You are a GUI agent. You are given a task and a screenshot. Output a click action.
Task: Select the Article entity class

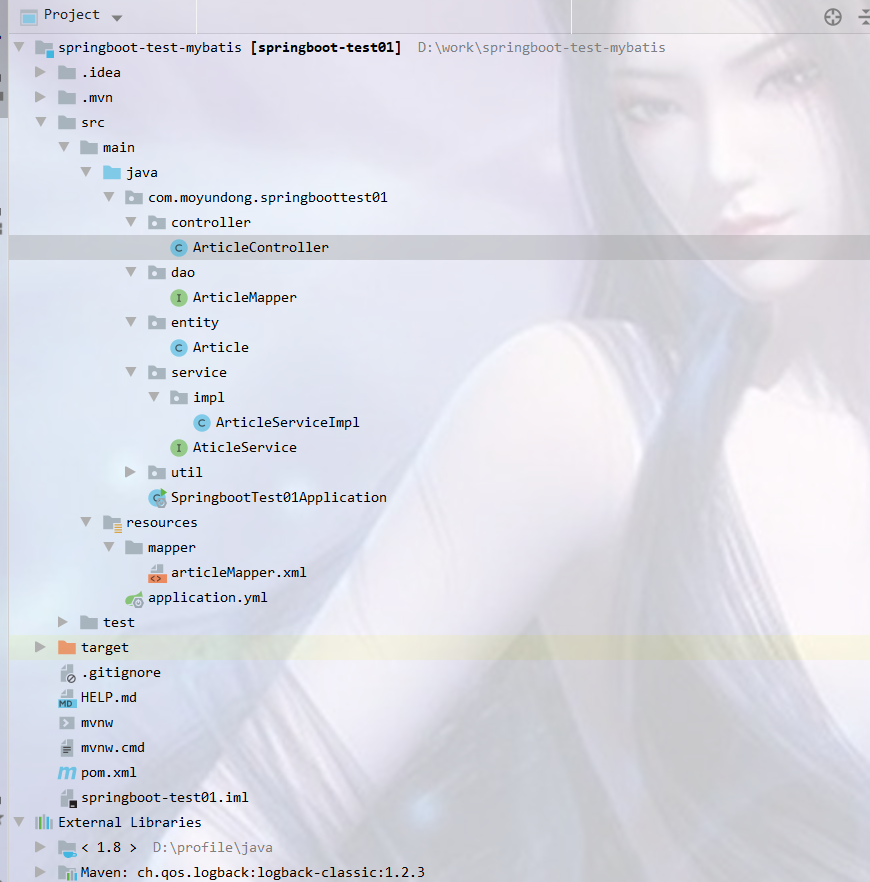pos(220,348)
